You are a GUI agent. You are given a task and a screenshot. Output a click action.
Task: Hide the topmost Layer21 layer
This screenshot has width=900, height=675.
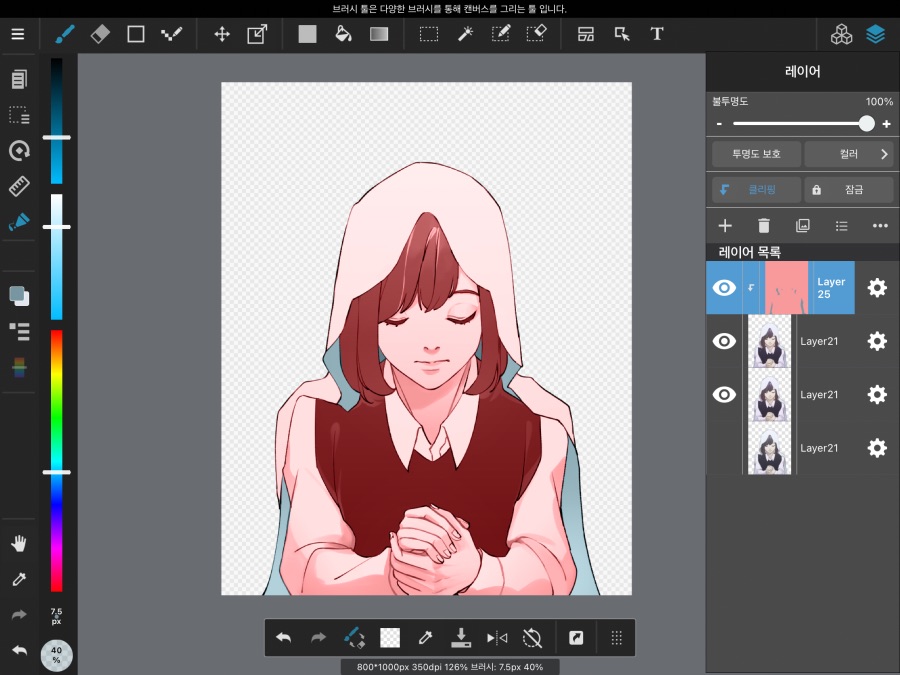coord(724,341)
